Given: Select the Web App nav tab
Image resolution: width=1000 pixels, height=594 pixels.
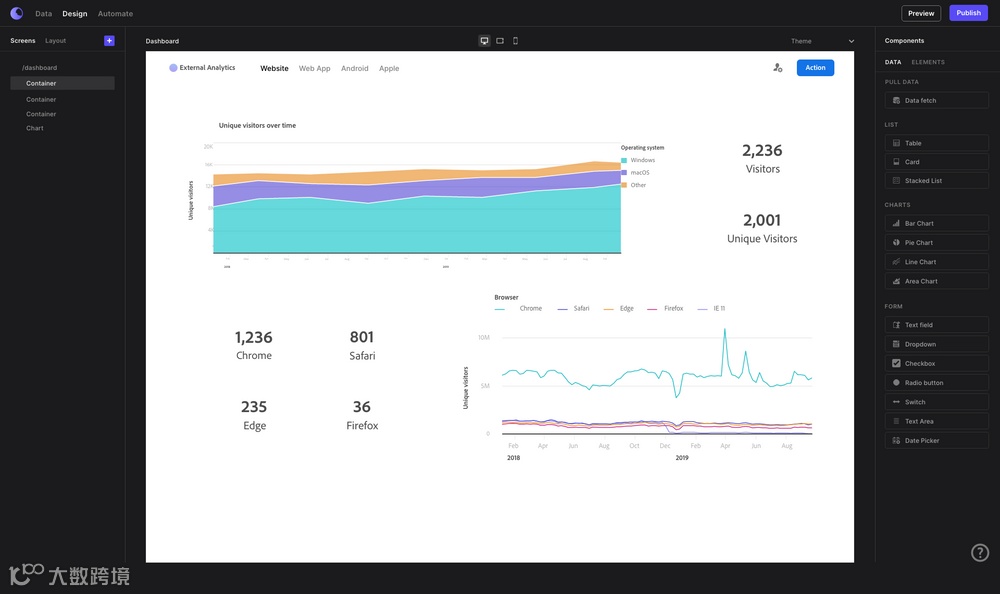Looking at the screenshot, I should pyautogui.click(x=314, y=68).
